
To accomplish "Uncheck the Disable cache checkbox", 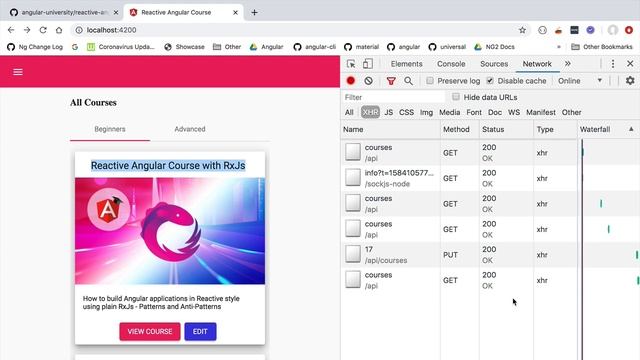I will 490,81.
